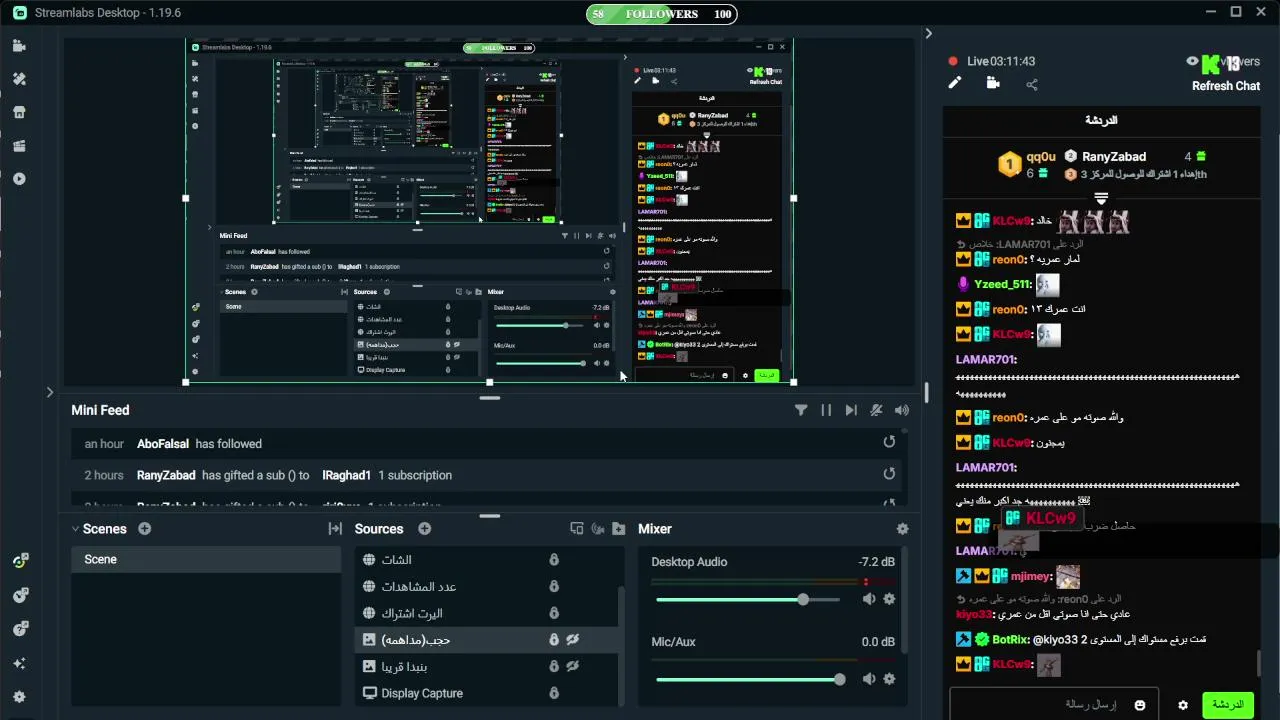Toggle viewer count eye icon
This screenshot has height=720, width=1280.
pos(1192,61)
